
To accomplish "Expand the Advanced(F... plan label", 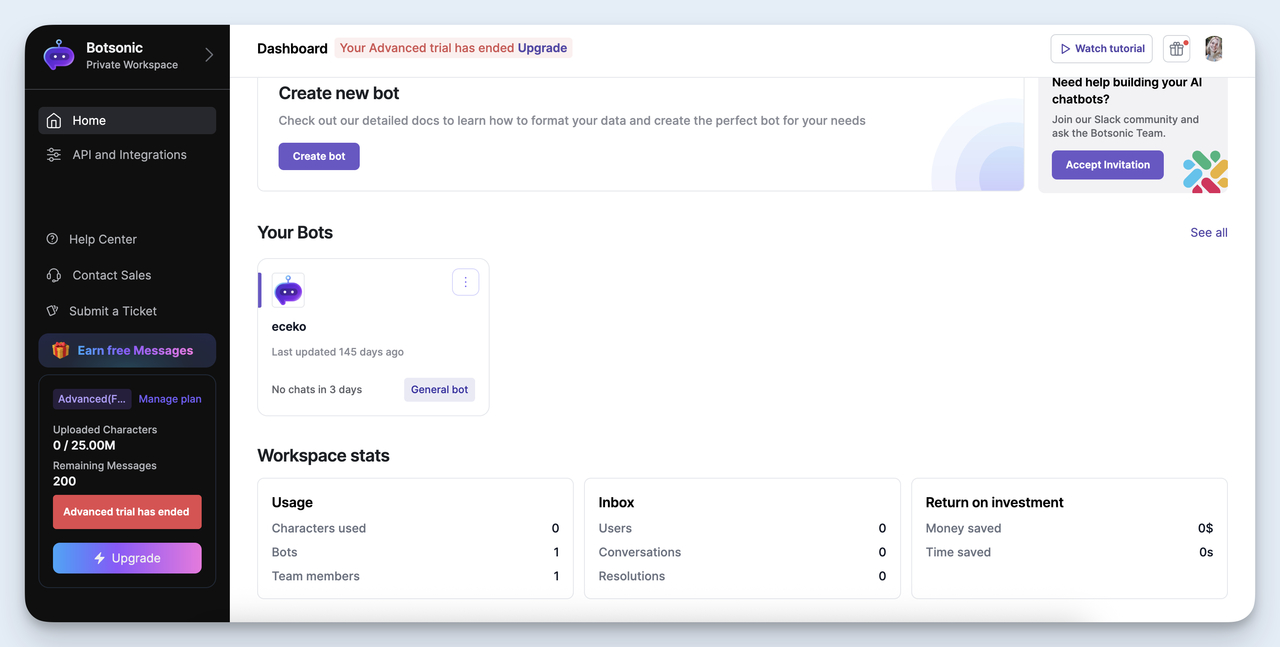I will tap(92, 398).
